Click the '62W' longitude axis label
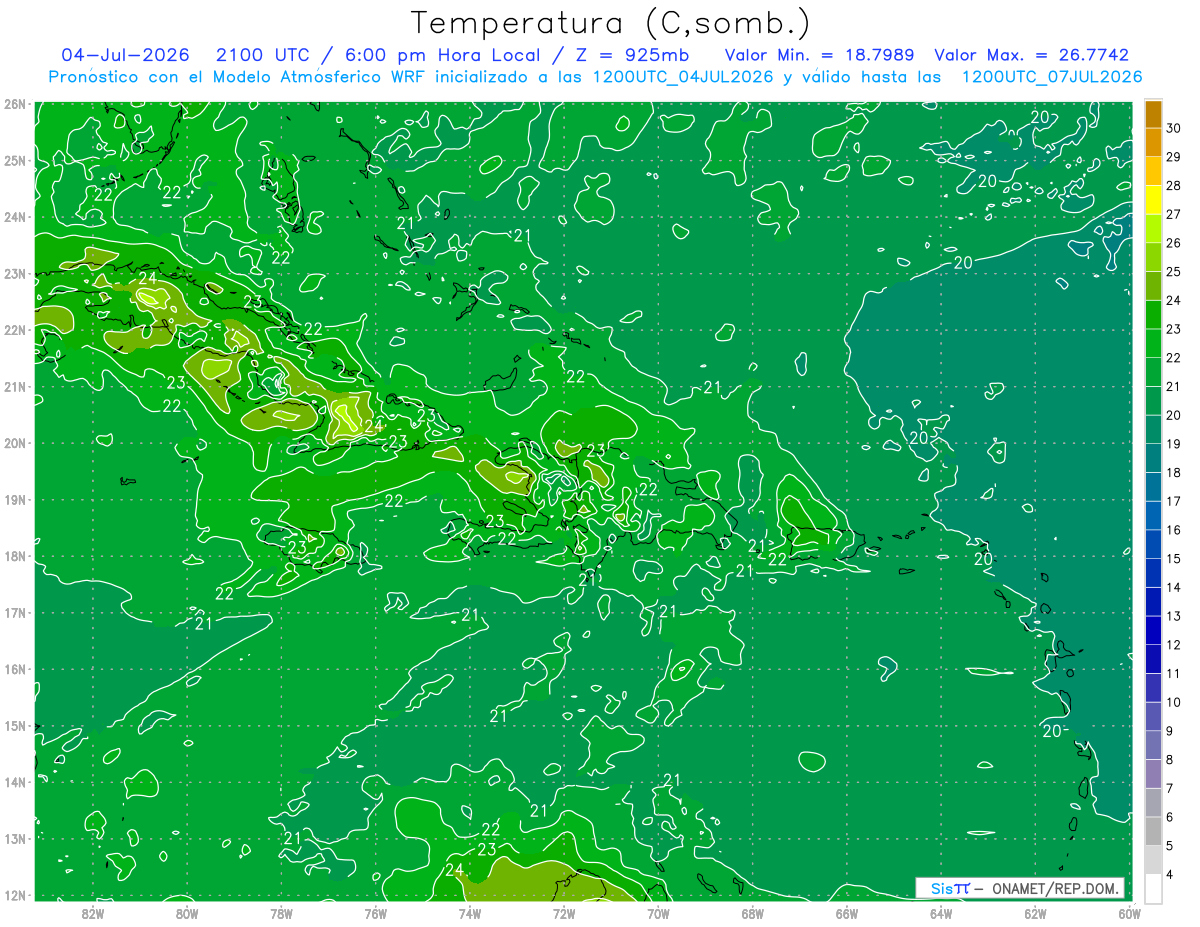The image size is (1200, 927). [x=1035, y=912]
